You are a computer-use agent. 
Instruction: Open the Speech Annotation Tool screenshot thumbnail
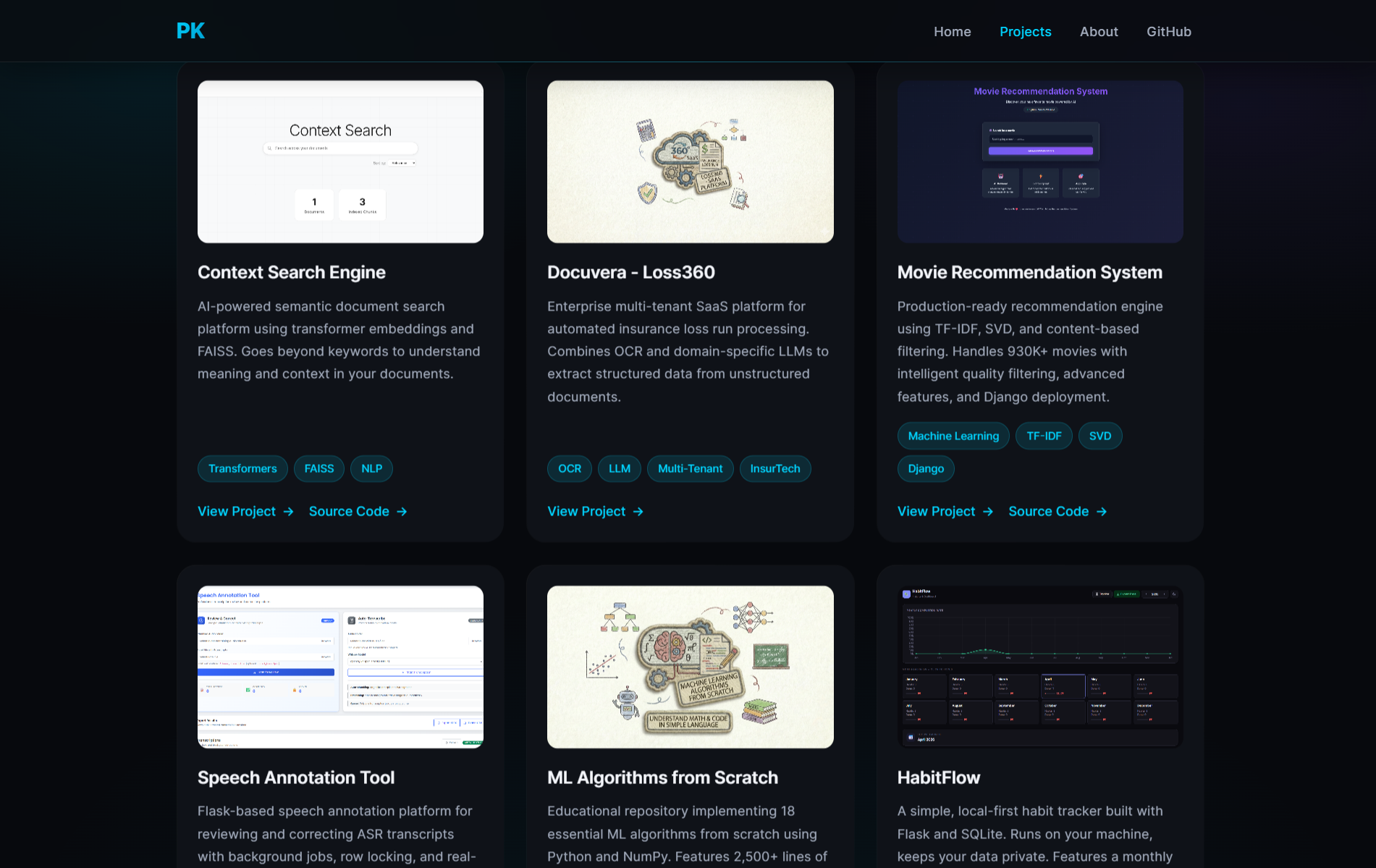point(340,667)
